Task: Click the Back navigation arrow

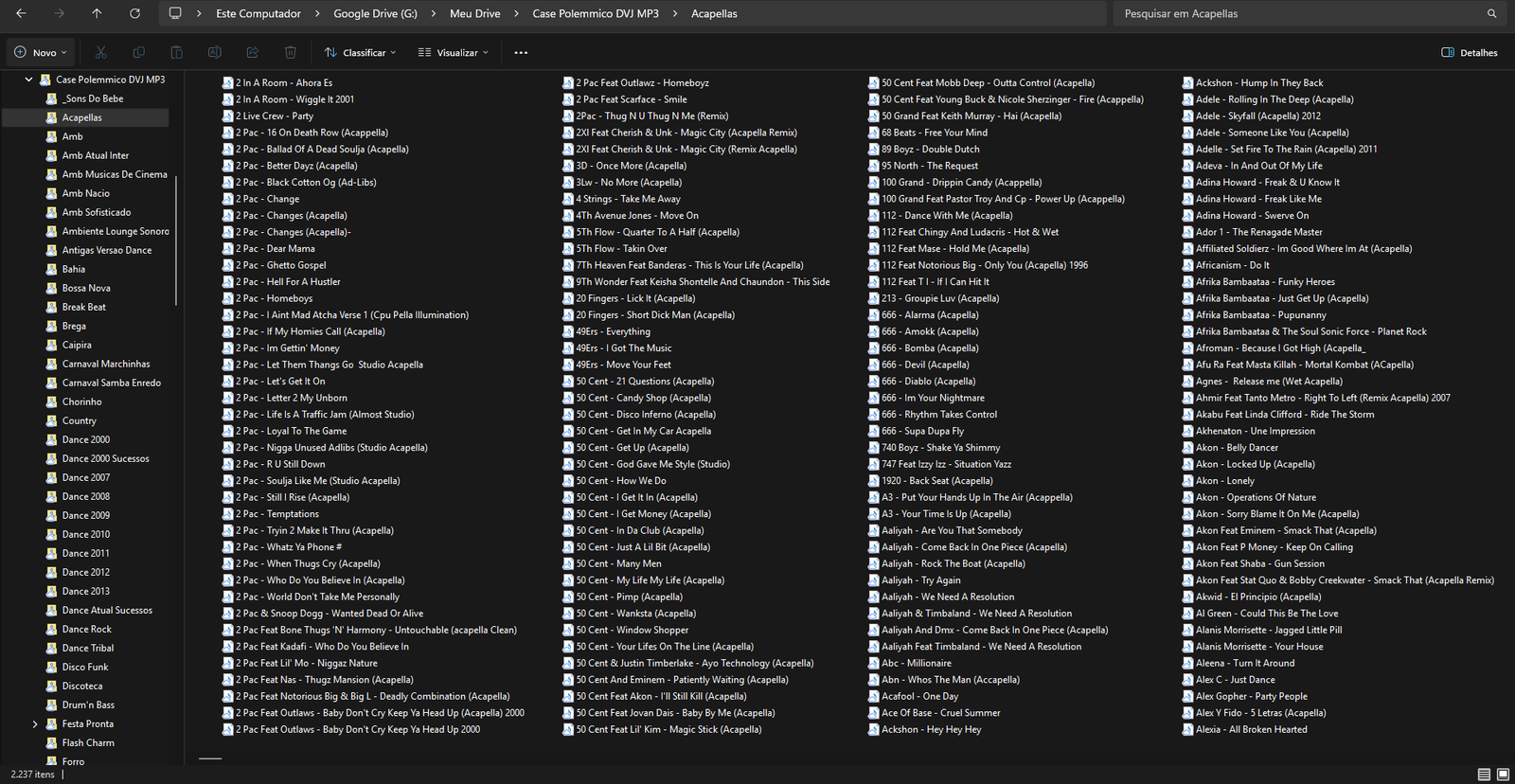Action: click(21, 13)
